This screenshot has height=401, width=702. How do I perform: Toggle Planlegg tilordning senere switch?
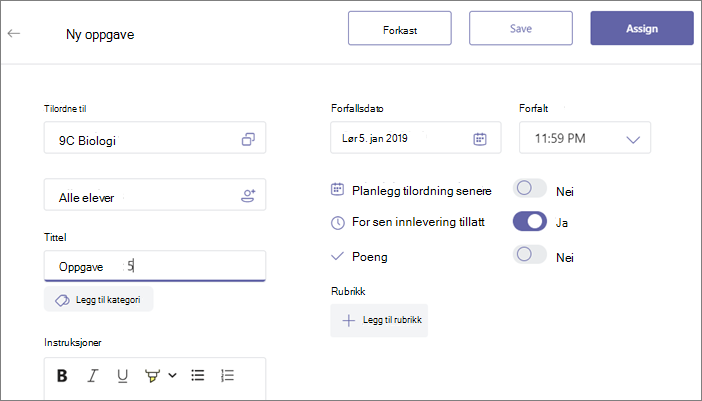[x=530, y=188]
